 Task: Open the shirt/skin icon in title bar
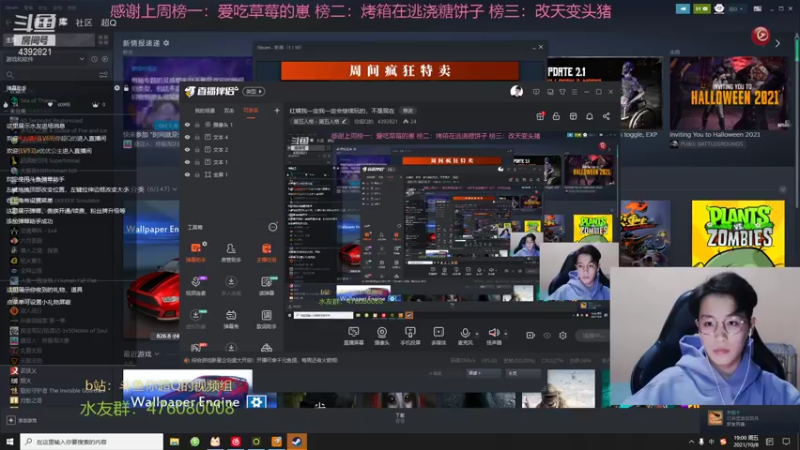pos(562,92)
